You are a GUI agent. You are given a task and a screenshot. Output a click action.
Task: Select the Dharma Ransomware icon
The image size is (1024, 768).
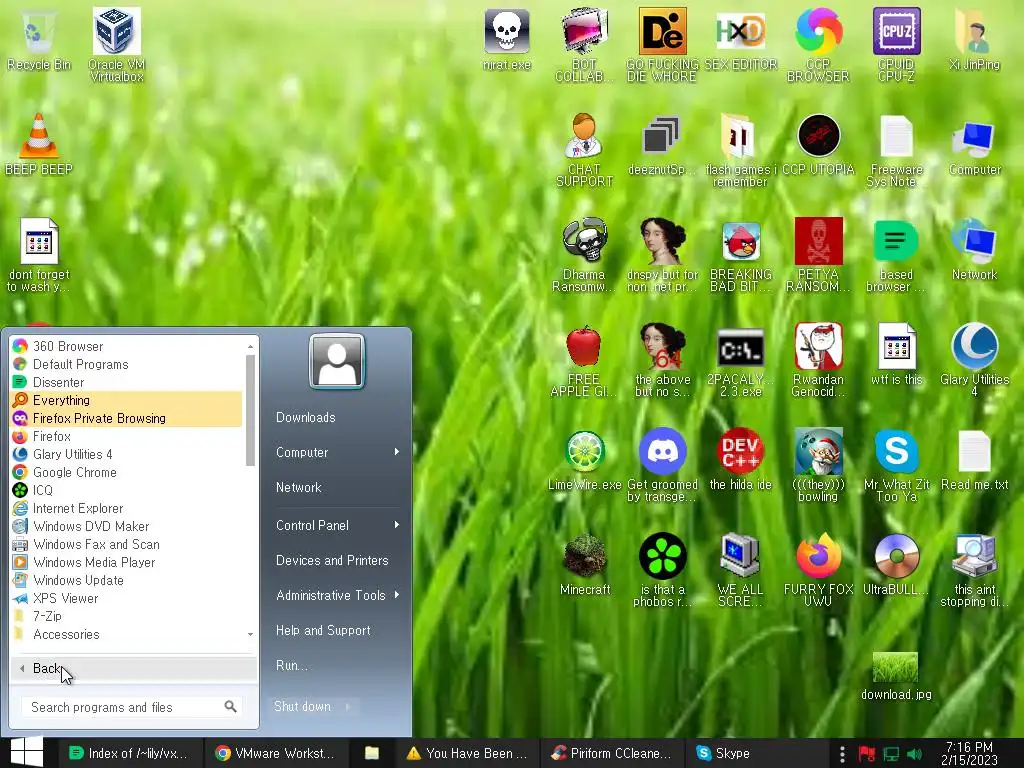pos(584,255)
